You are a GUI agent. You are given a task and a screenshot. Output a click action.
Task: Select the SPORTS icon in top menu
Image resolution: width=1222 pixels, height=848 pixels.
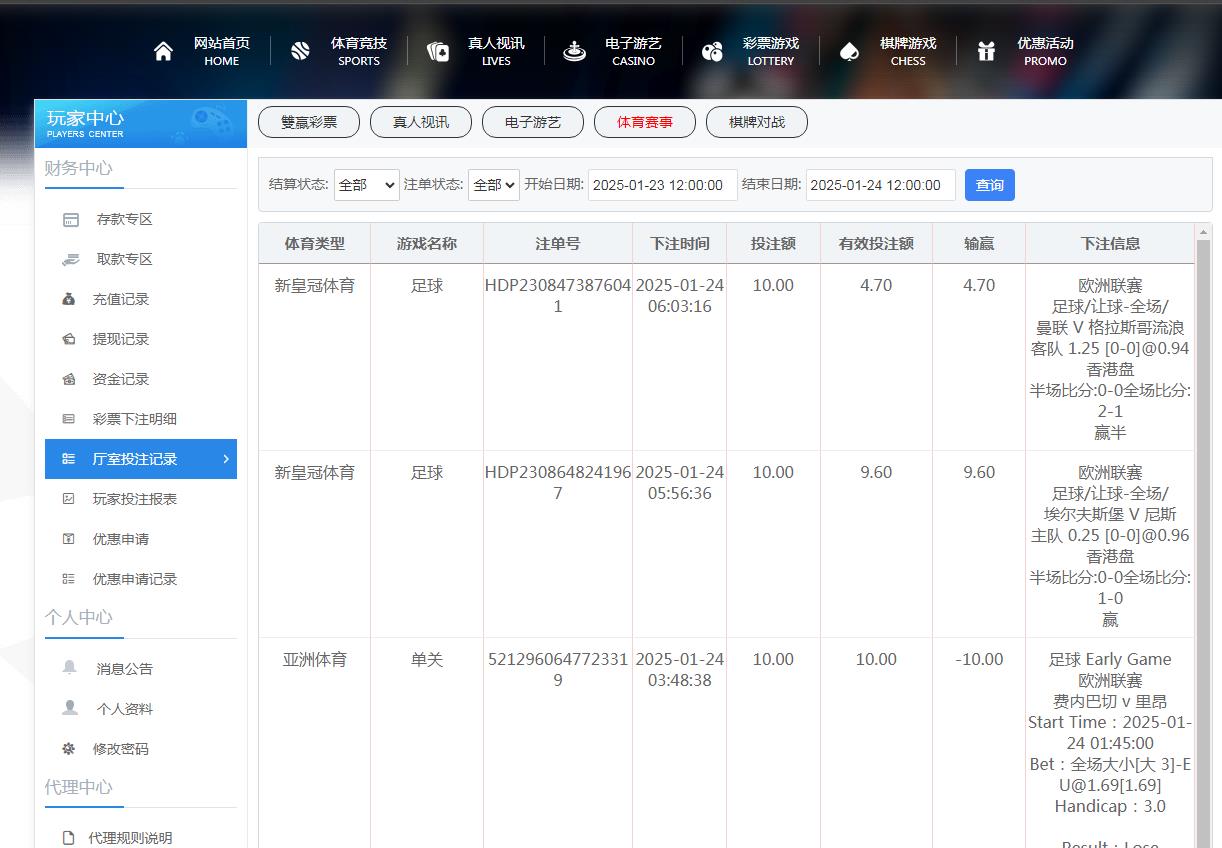(x=299, y=50)
